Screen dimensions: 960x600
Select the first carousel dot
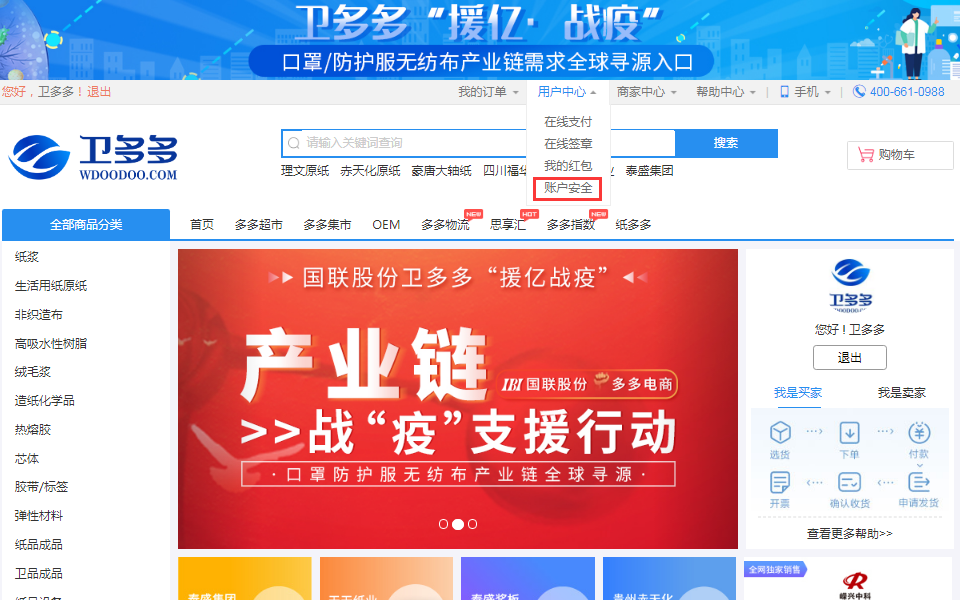(443, 524)
